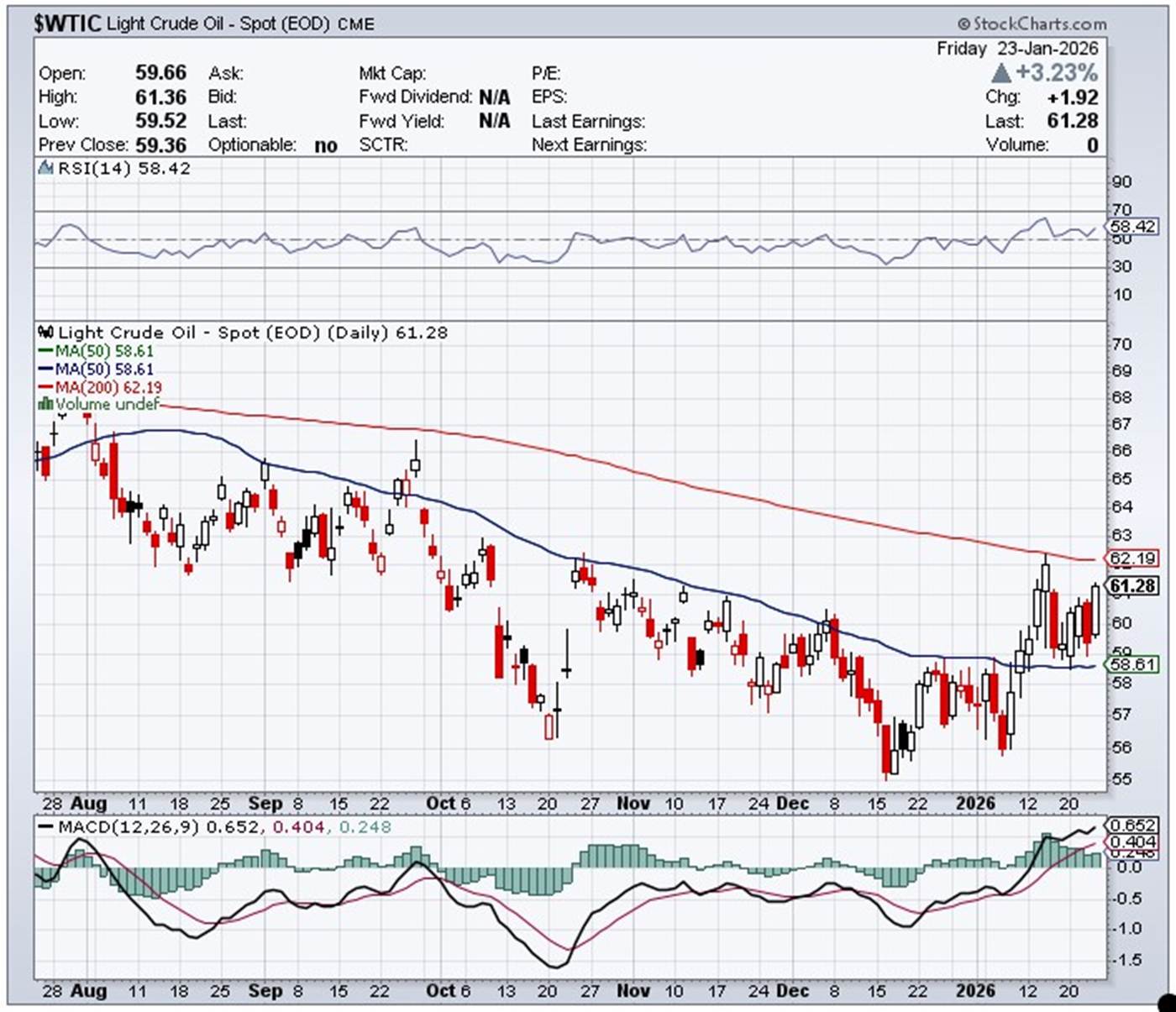Image resolution: width=1176 pixels, height=1012 pixels.
Task: Click the 0.652 MACD value tag
Action: tap(1132, 826)
